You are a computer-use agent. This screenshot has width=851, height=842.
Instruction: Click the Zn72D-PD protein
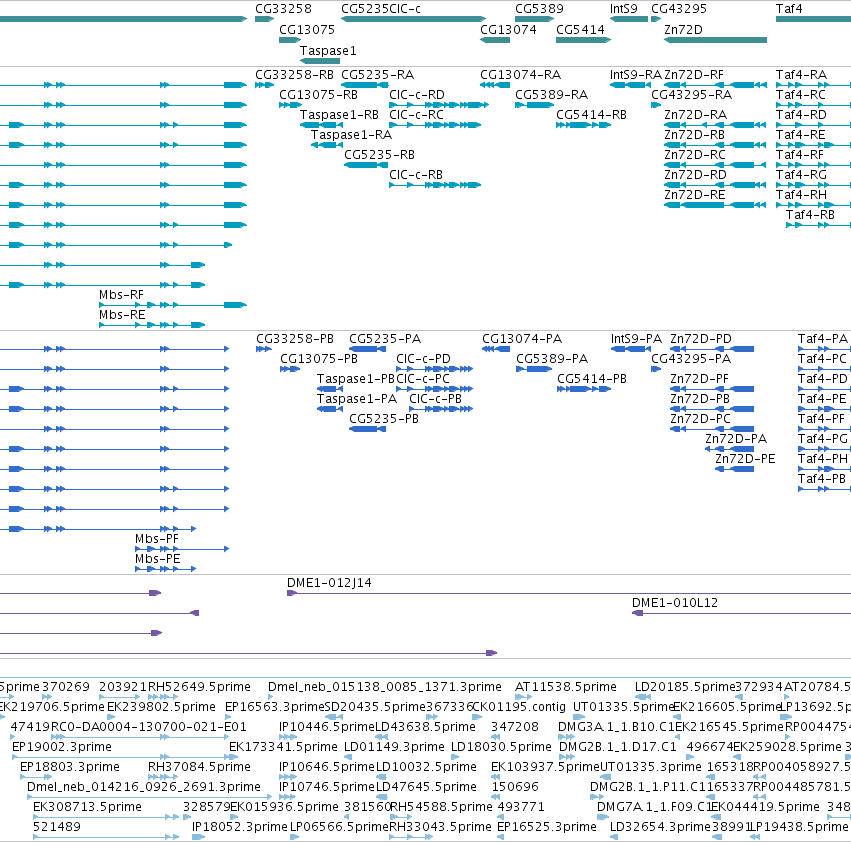(712, 349)
